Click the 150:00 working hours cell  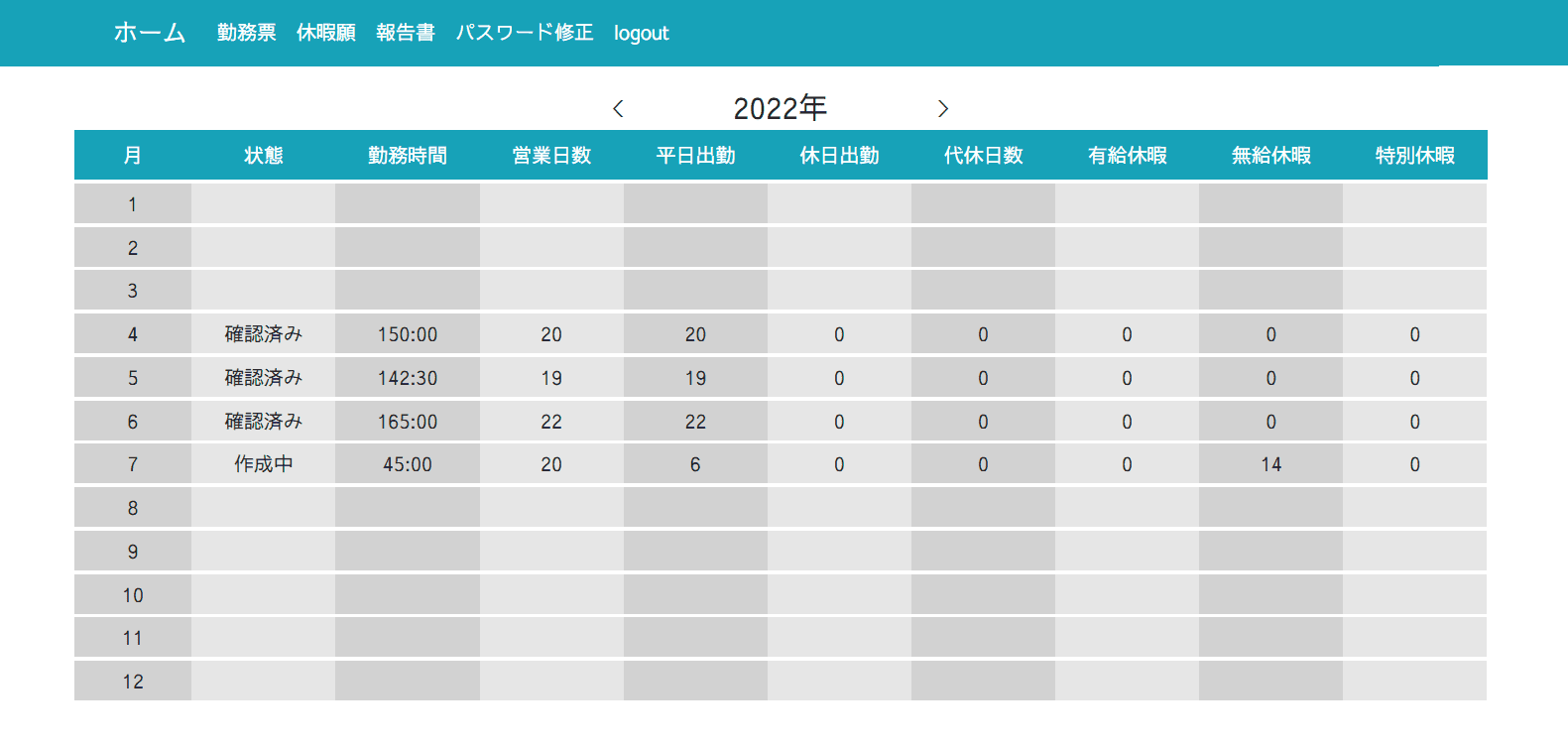click(408, 334)
